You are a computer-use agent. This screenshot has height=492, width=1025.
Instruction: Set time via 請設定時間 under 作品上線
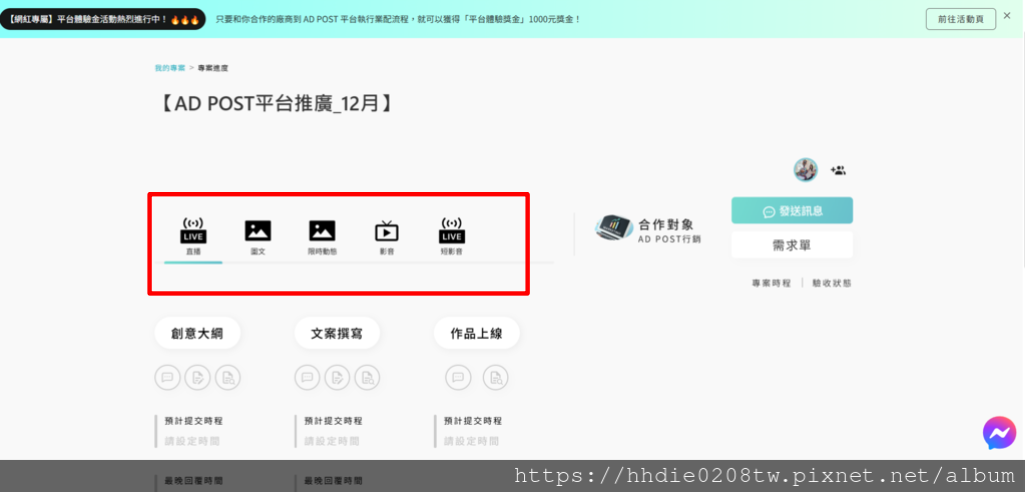(x=472, y=441)
